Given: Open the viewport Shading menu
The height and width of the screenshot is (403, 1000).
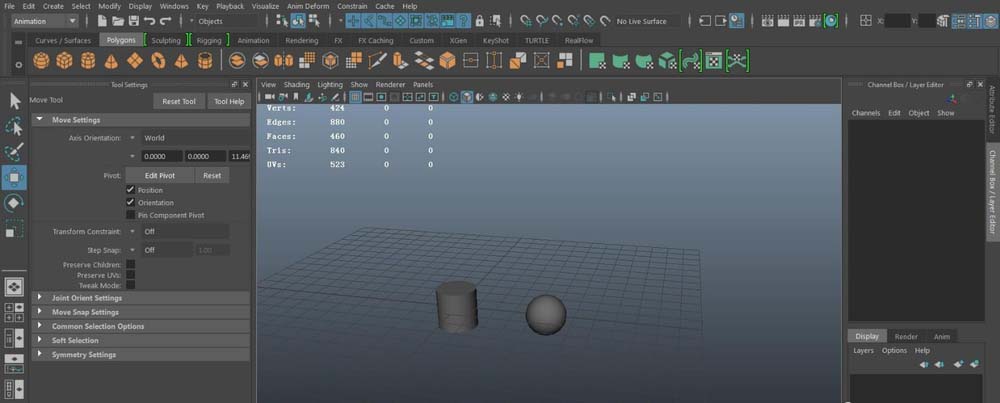Looking at the screenshot, I should (297, 84).
